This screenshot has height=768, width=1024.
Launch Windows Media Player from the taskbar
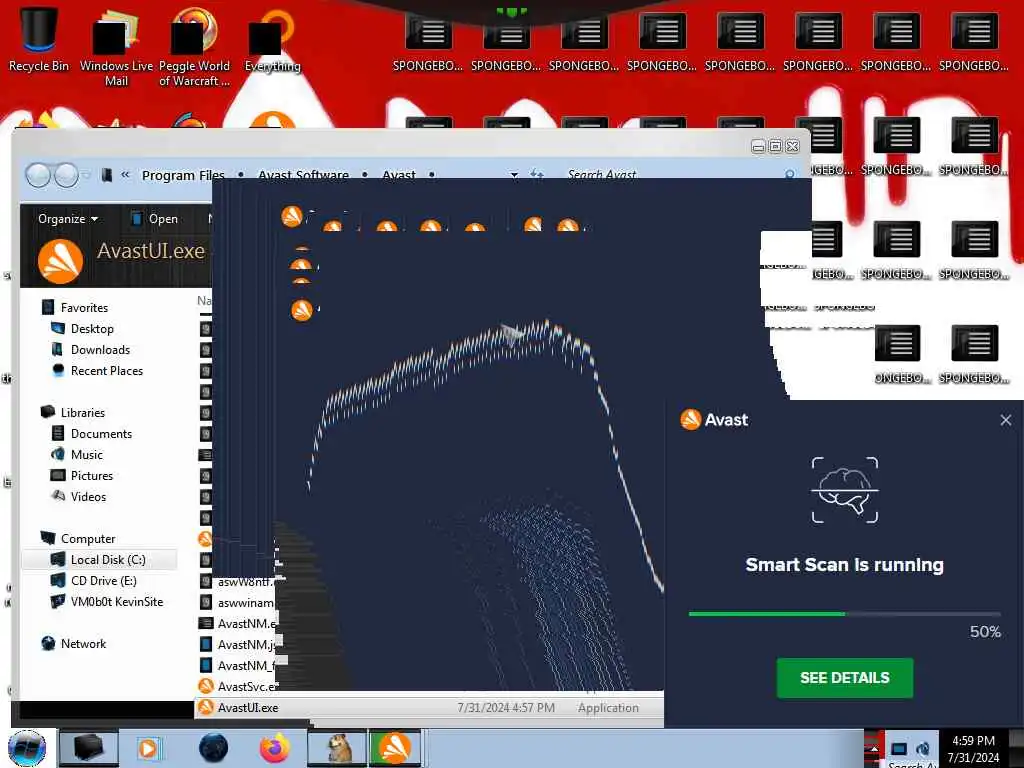tap(148, 748)
